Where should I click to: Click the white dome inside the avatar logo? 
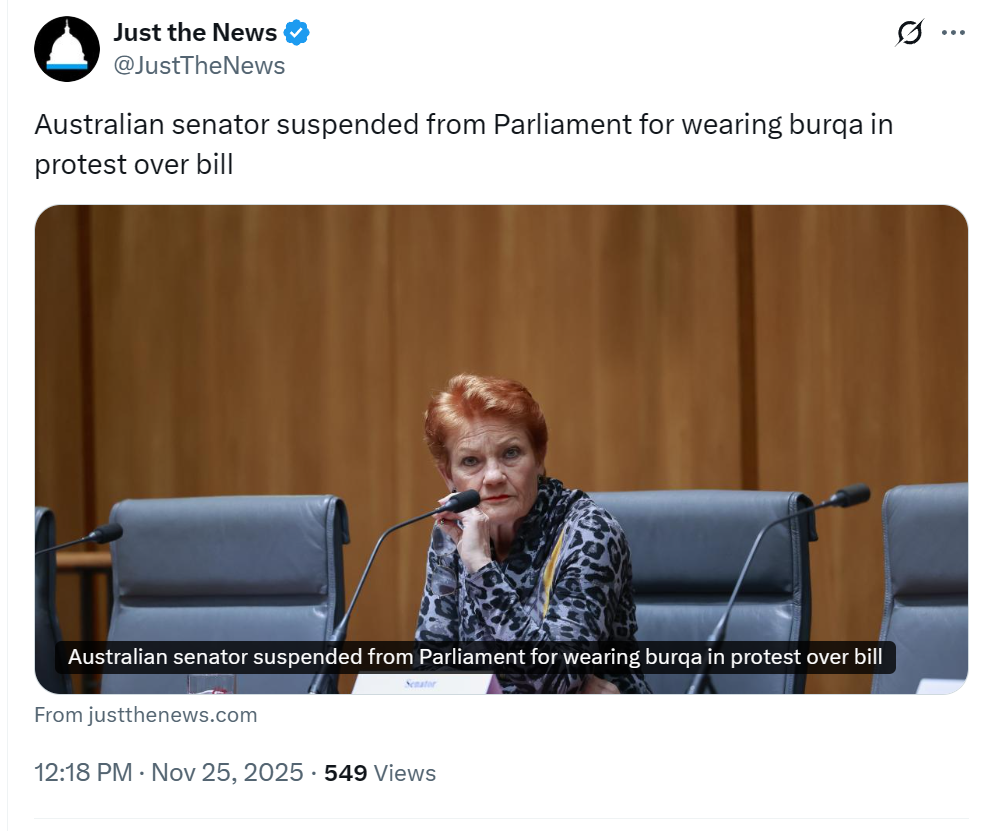(67, 45)
